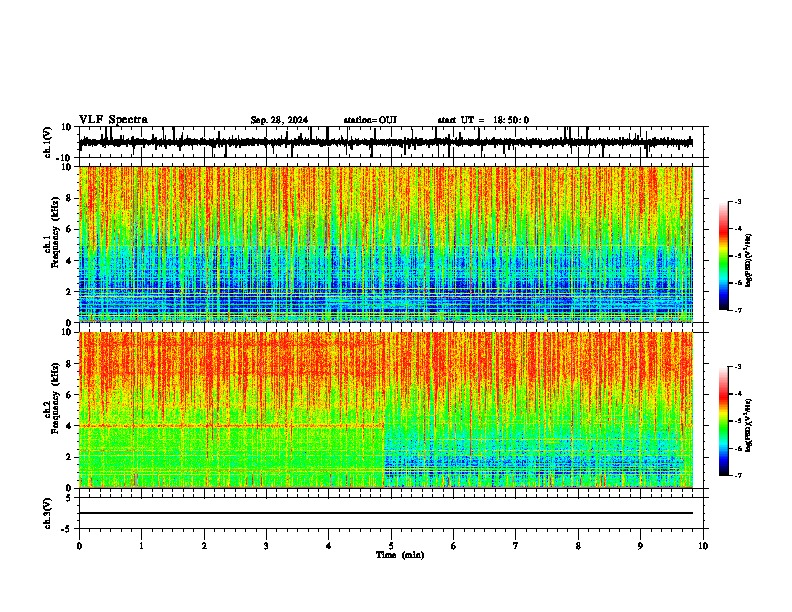Click the "5" tick on ch.3(V) axis
This screenshot has width=792, height=612.
point(70,498)
